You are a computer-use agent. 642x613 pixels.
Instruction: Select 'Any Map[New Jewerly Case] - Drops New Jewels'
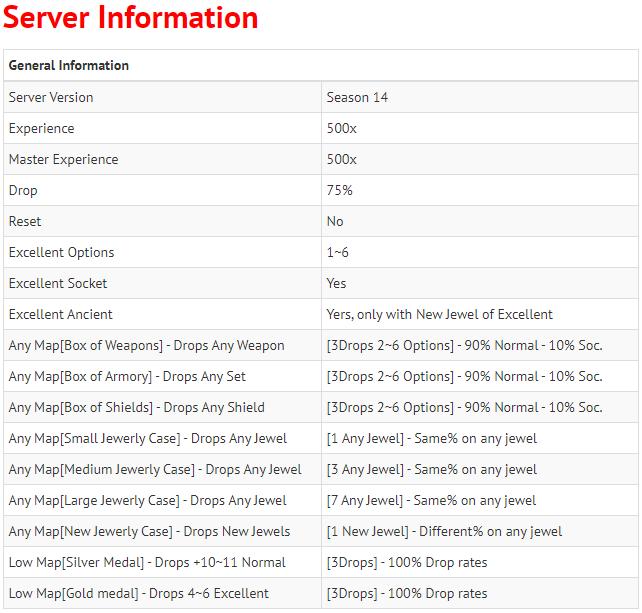(x=149, y=532)
